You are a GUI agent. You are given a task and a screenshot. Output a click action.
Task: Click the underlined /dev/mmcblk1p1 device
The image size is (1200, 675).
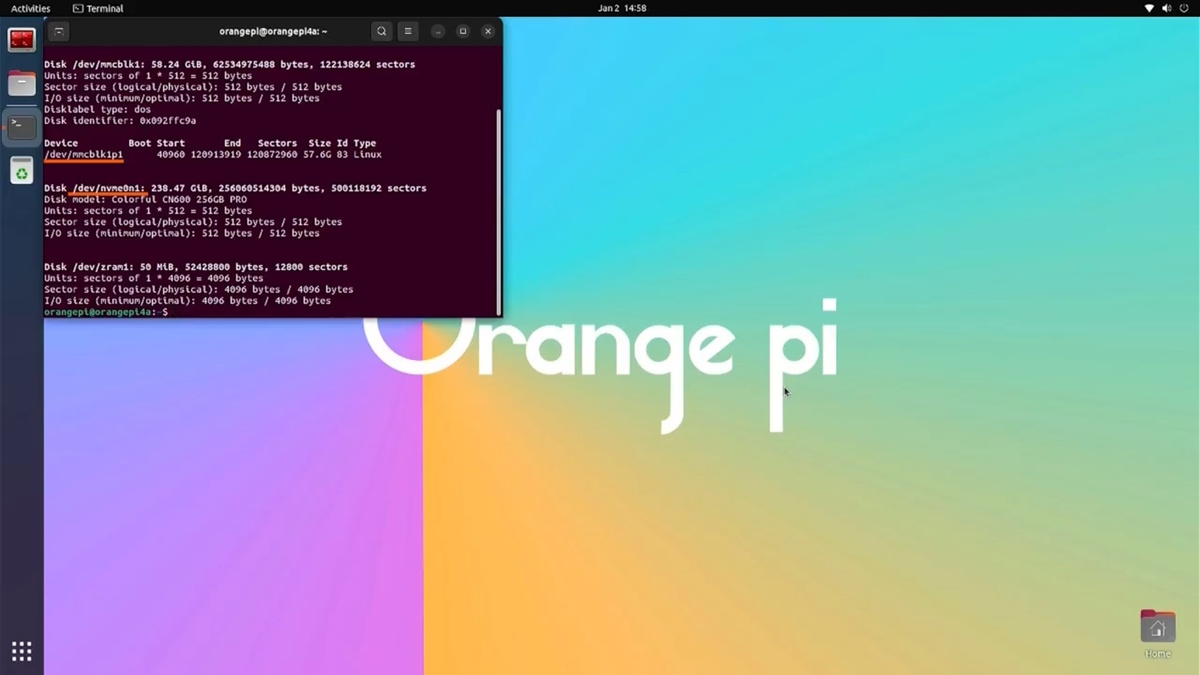click(x=84, y=154)
